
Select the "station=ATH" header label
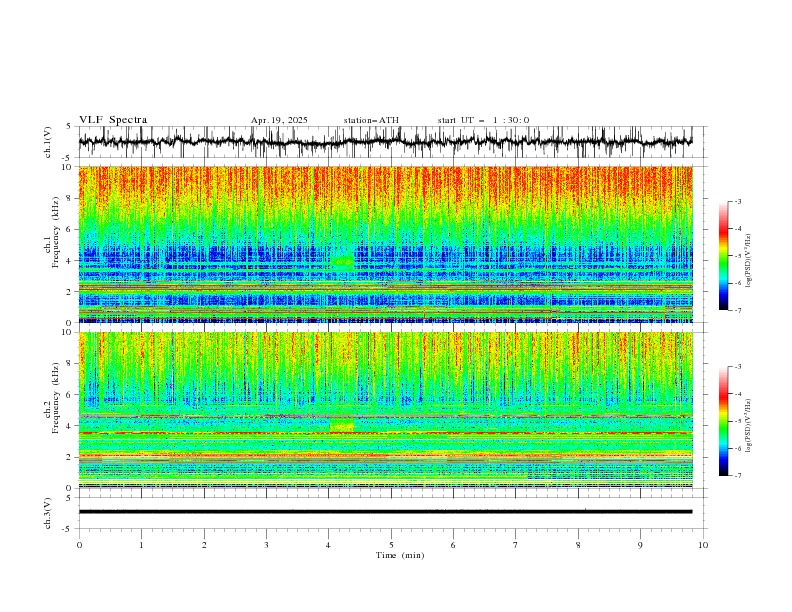tap(371, 120)
